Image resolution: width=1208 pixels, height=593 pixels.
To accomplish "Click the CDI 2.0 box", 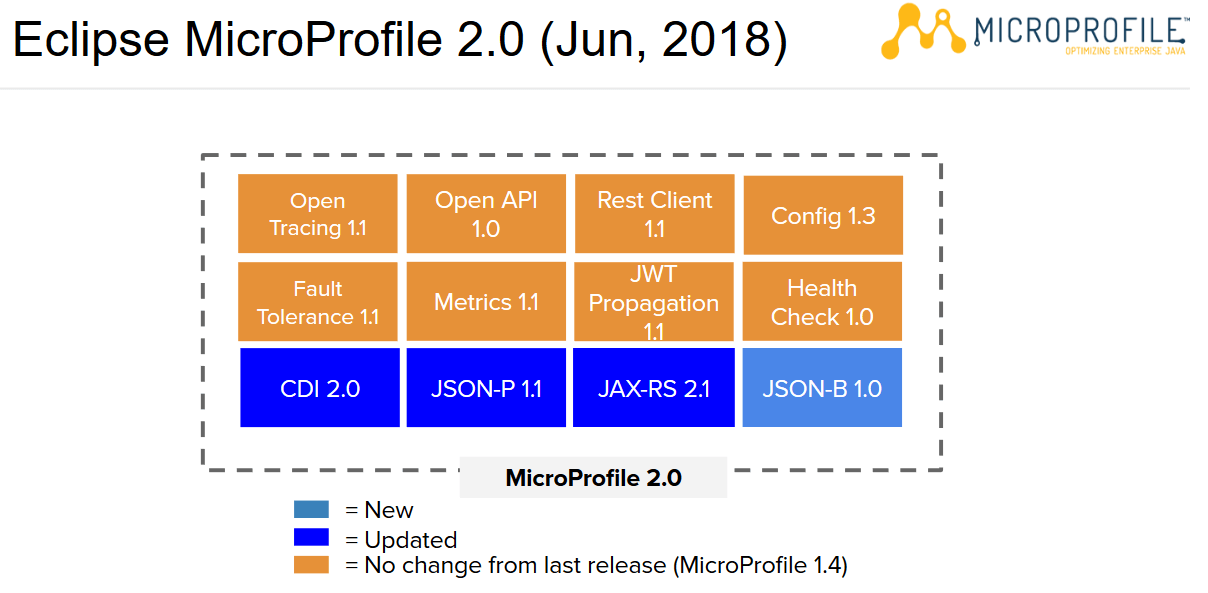I will [320, 388].
